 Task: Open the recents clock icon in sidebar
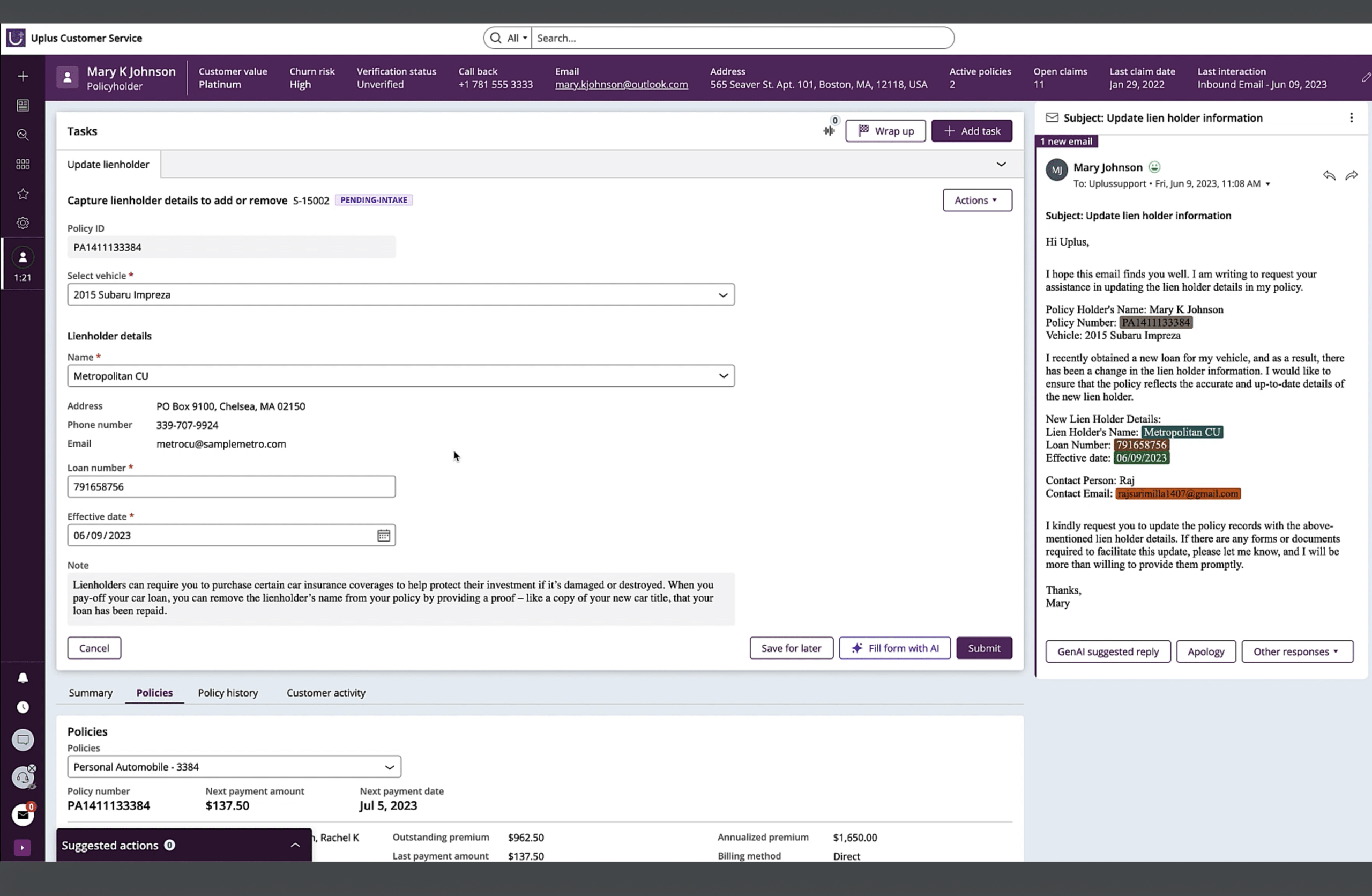click(x=23, y=707)
